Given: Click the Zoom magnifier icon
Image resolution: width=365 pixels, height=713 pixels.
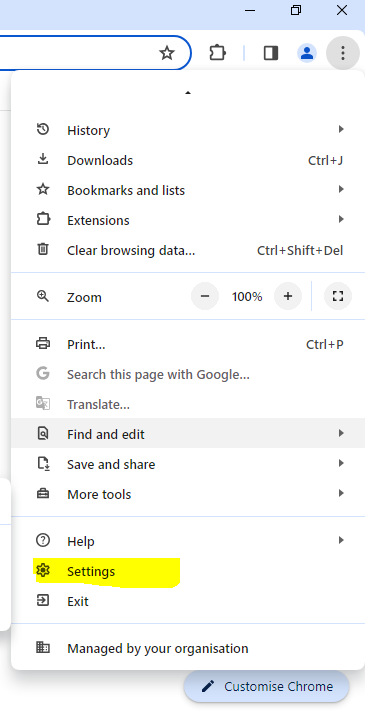Looking at the screenshot, I should point(43,296).
